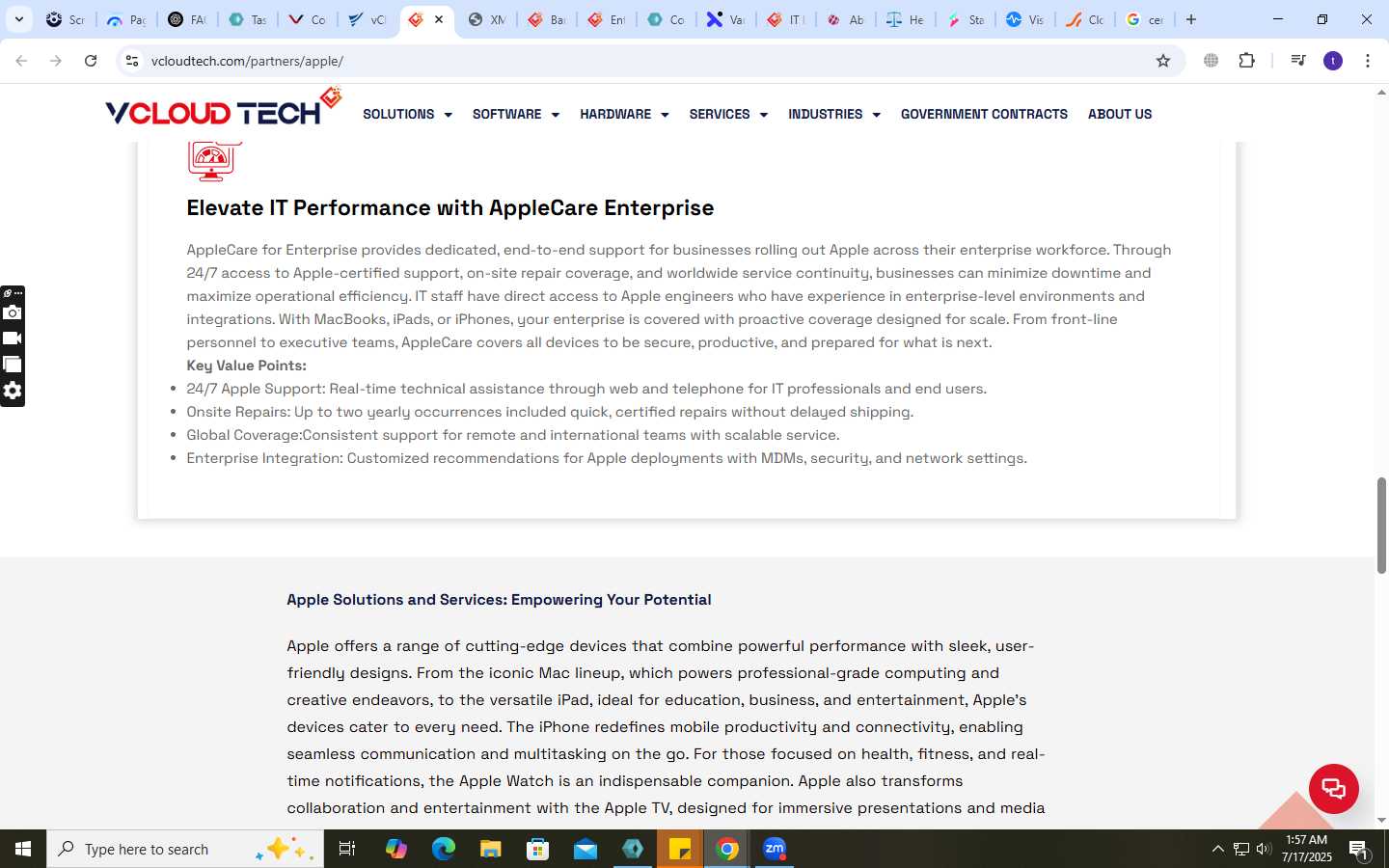Switch to the 'Scr' browser tab

point(66,19)
